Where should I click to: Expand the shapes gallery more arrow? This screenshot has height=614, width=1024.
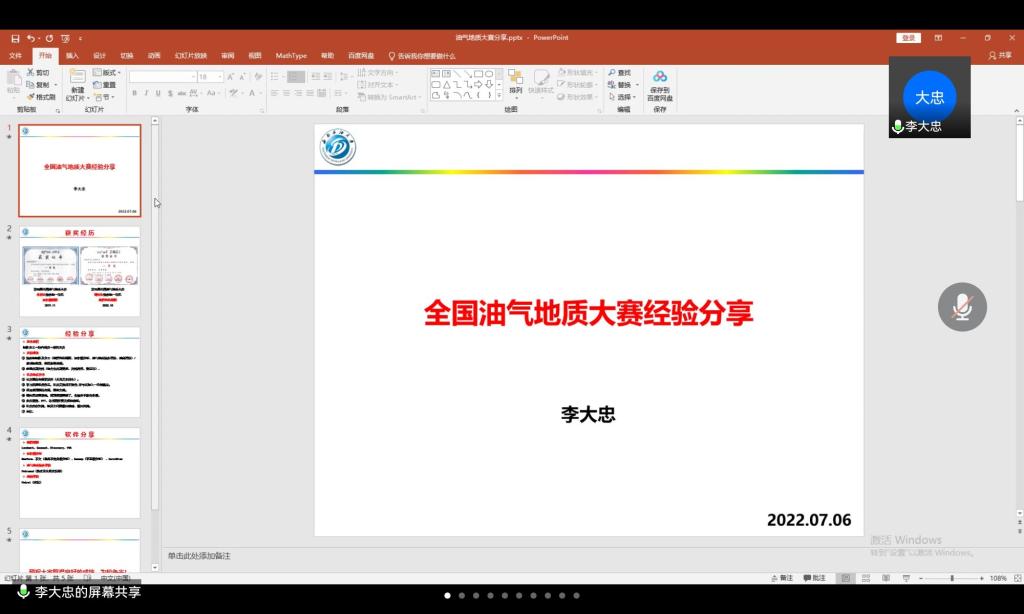point(499,96)
